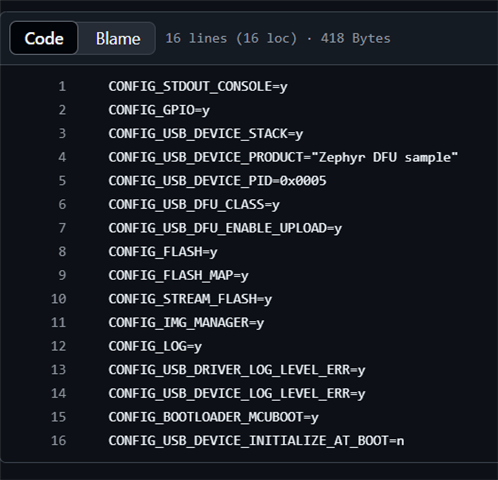Select line number 2
498x480 pixels.
(62, 110)
